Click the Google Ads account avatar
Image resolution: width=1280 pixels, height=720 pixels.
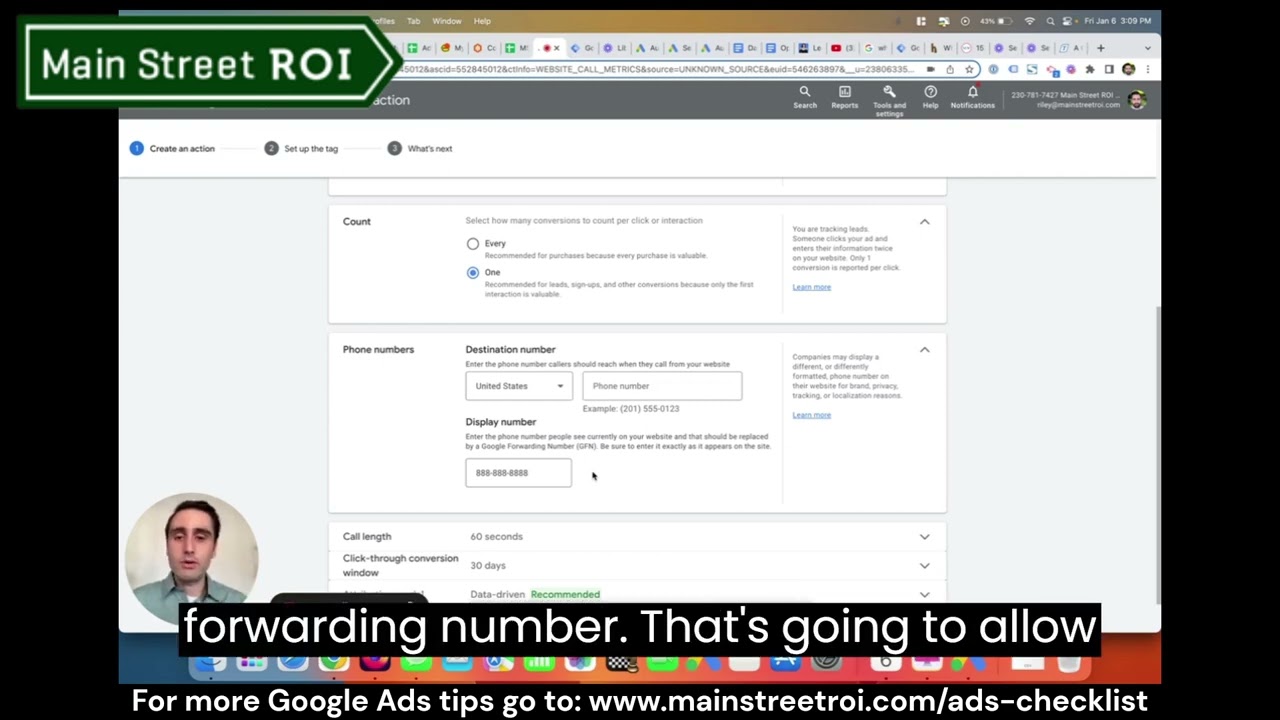coord(1137,99)
